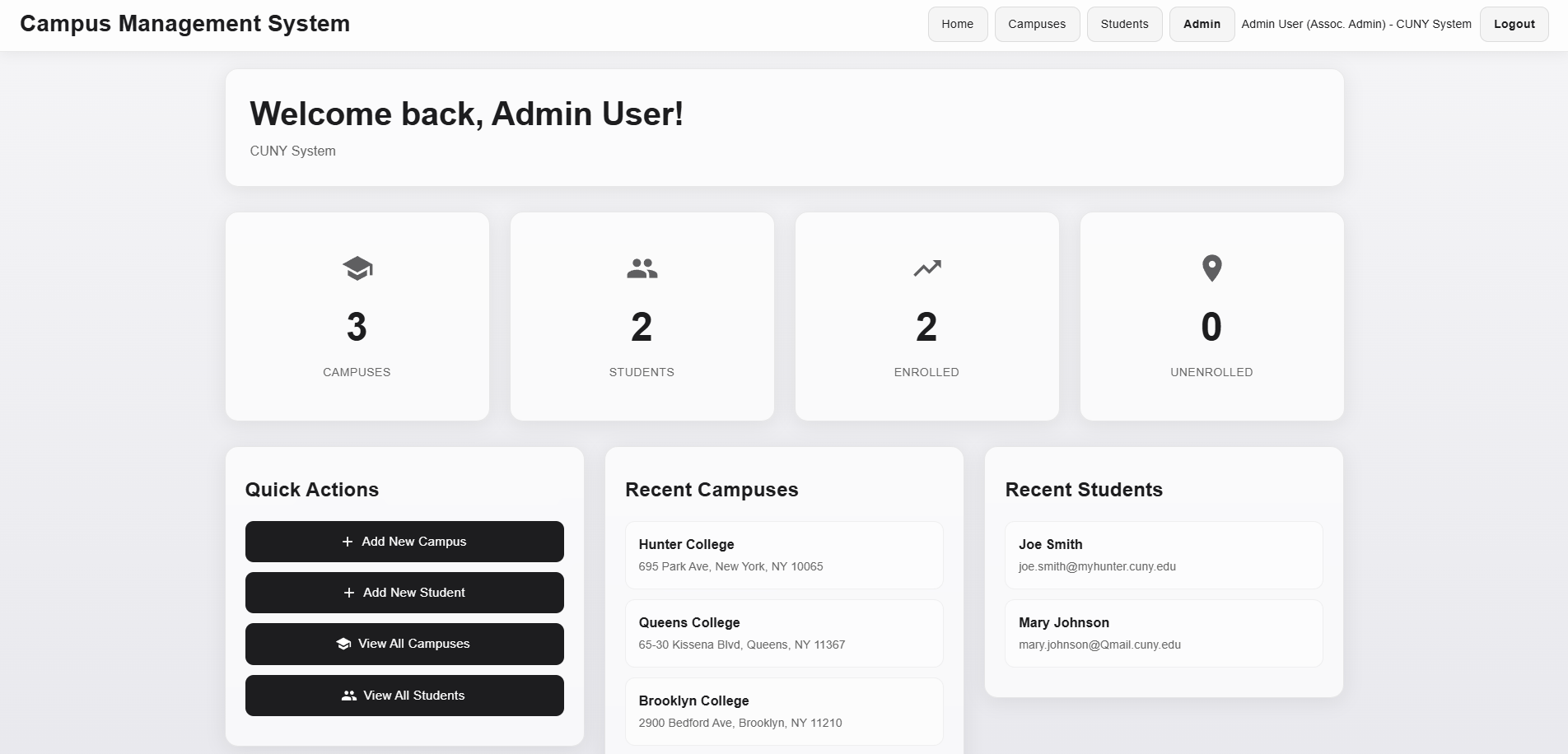Open Brooklyn College from Recent Campuses
This screenshot has width=1568, height=754.
click(783, 710)
